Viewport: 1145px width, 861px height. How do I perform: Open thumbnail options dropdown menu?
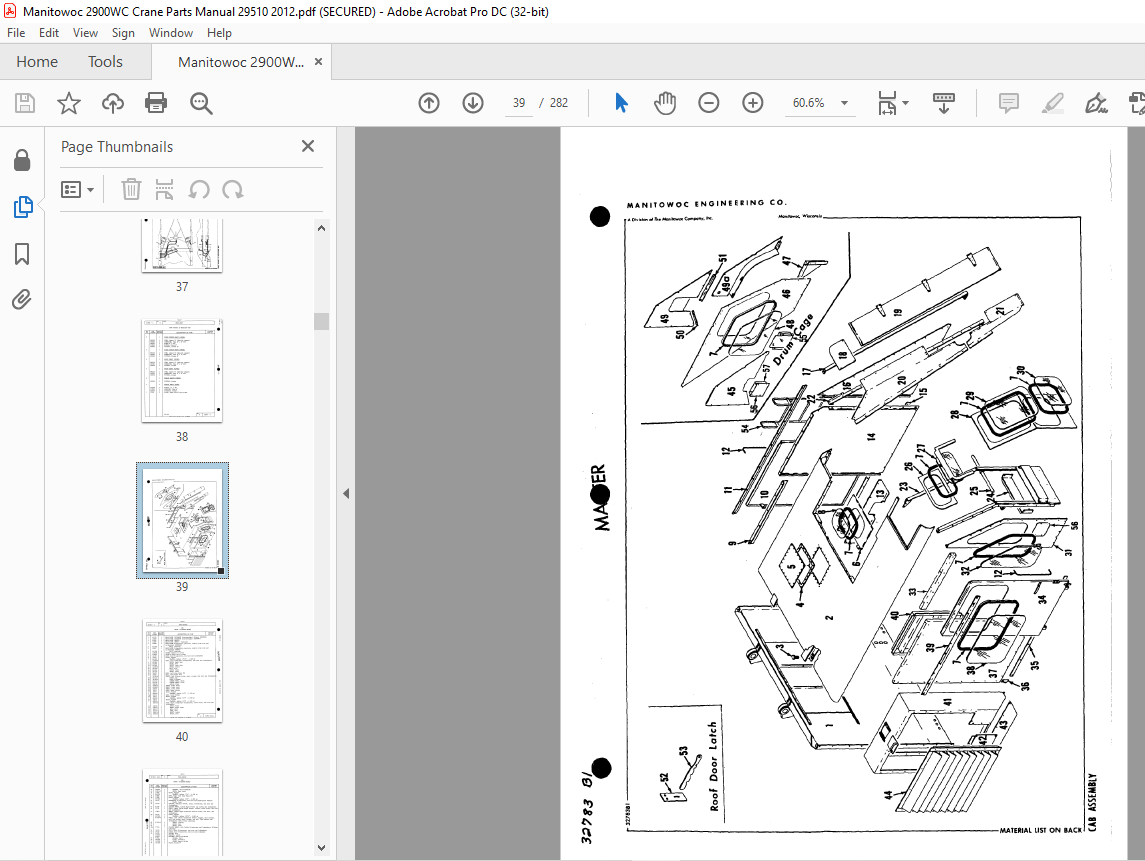coord(77,190)
